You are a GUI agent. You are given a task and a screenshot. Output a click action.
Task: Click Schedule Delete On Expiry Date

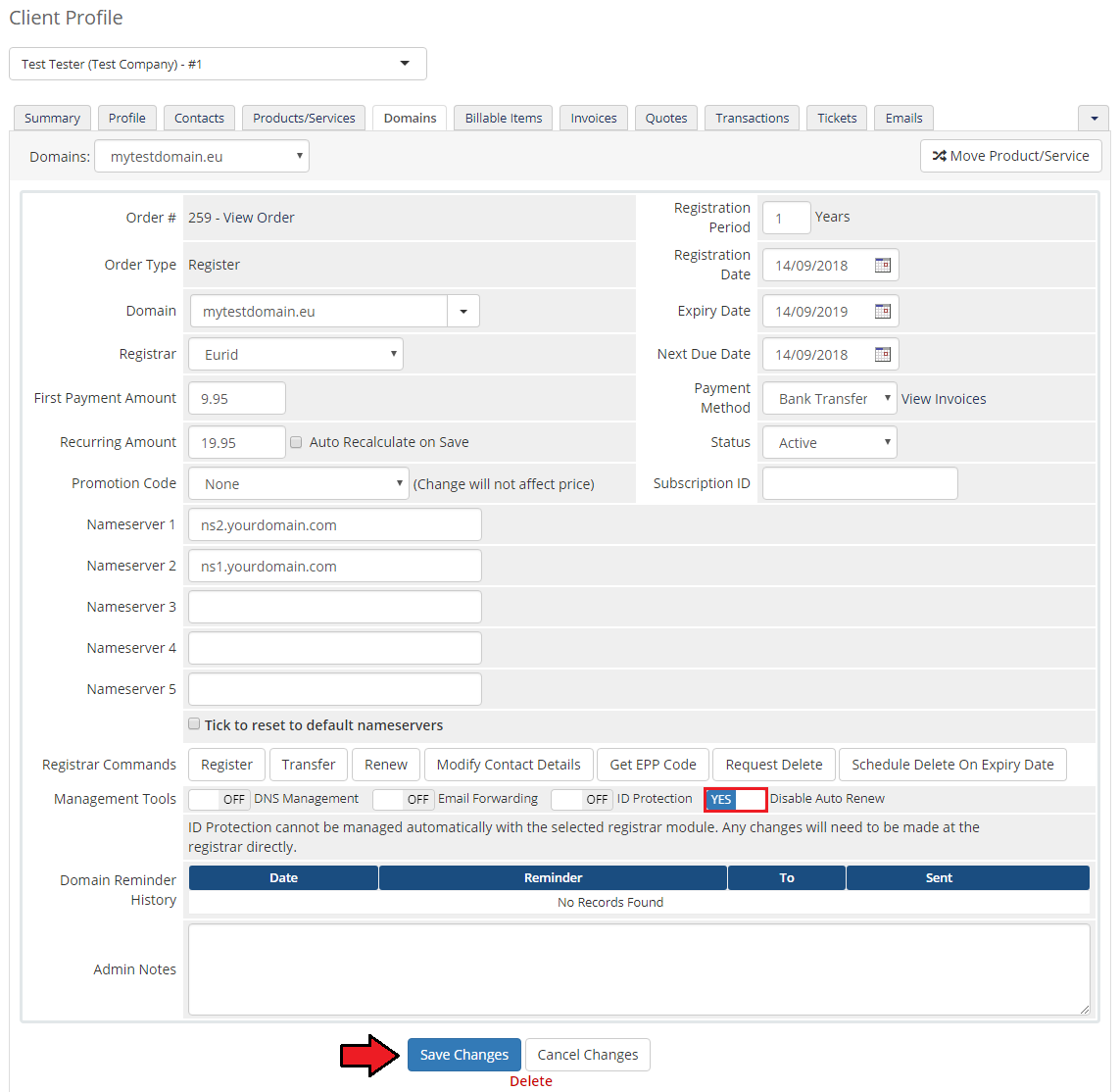[x=952, y=765]
